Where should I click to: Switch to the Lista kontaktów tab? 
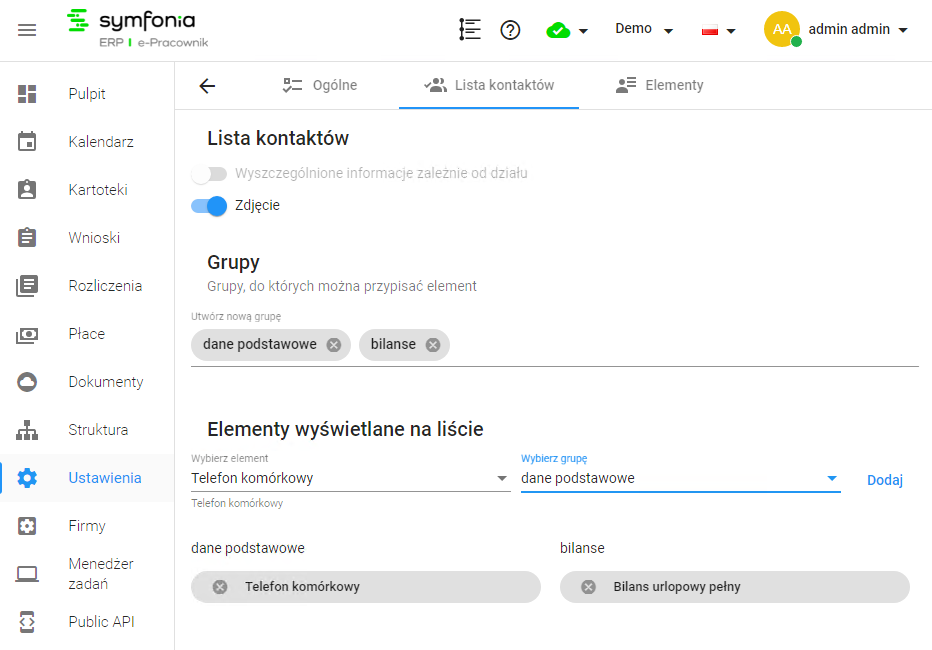(x=489, y=85)
